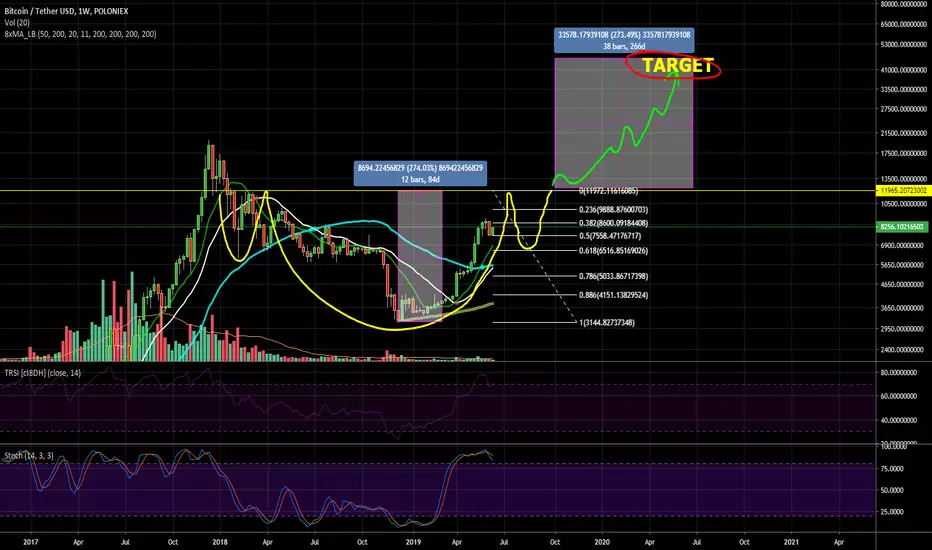Click the TRSI (close, 14) indicator label

coord(43,373)
